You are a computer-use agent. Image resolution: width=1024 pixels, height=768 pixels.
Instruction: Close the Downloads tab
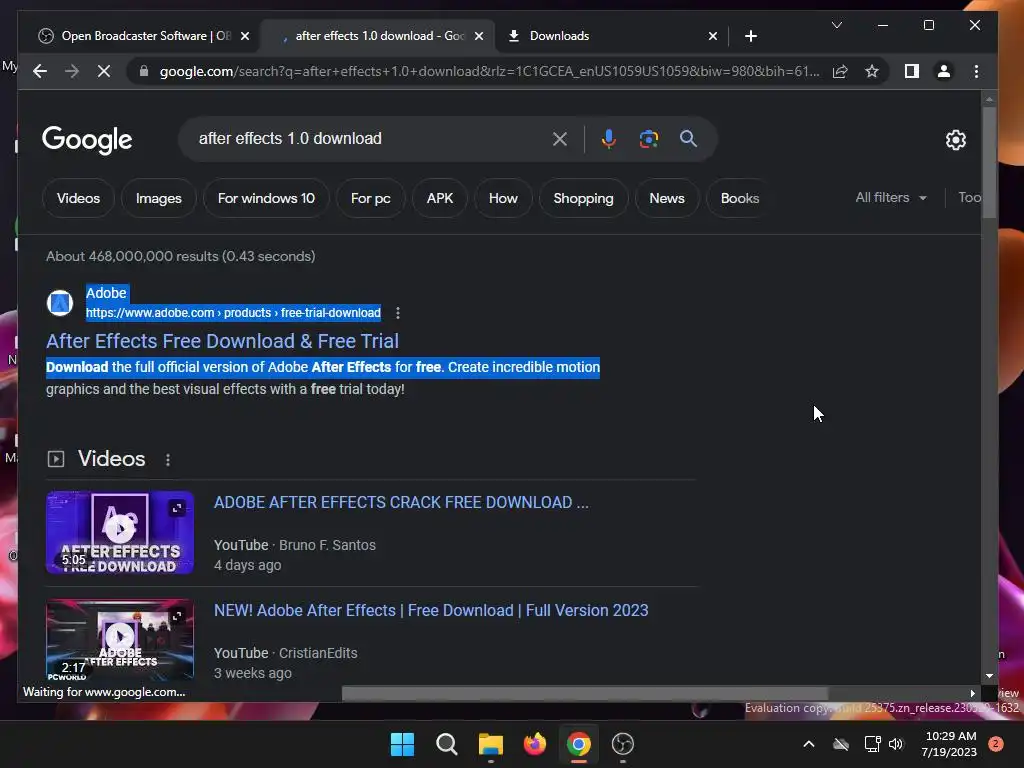[712, 36]
